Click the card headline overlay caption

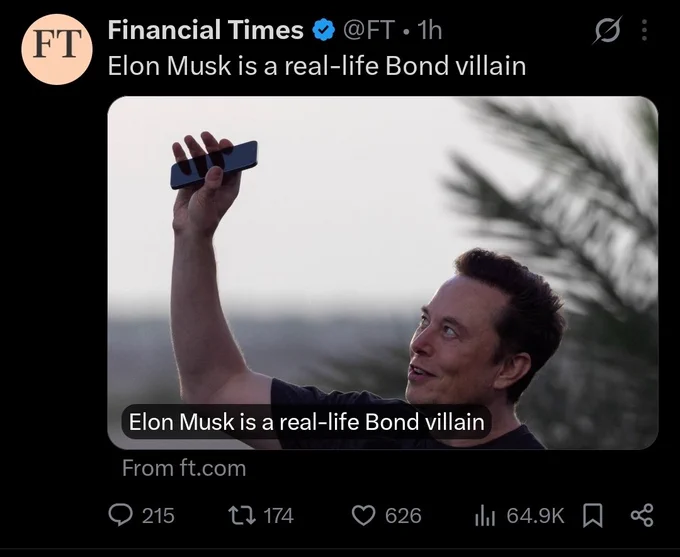pyautogui.click(x=306, y=422)
